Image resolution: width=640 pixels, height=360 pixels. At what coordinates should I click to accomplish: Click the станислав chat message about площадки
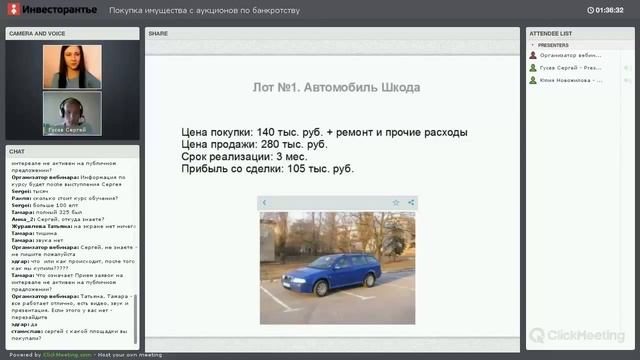[69, 335]
